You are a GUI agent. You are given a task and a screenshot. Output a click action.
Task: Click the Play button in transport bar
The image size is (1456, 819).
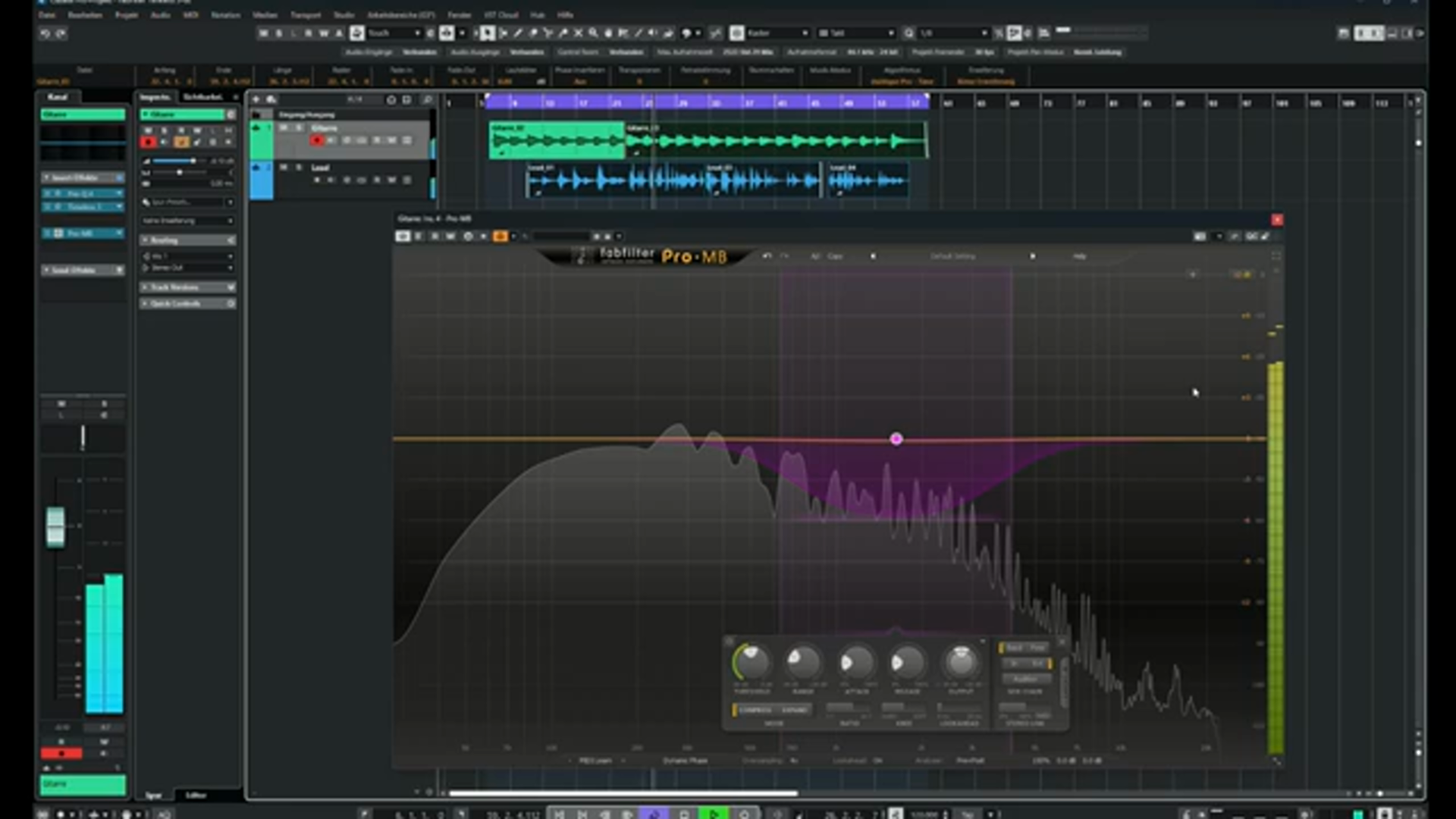tap(714, 814)
